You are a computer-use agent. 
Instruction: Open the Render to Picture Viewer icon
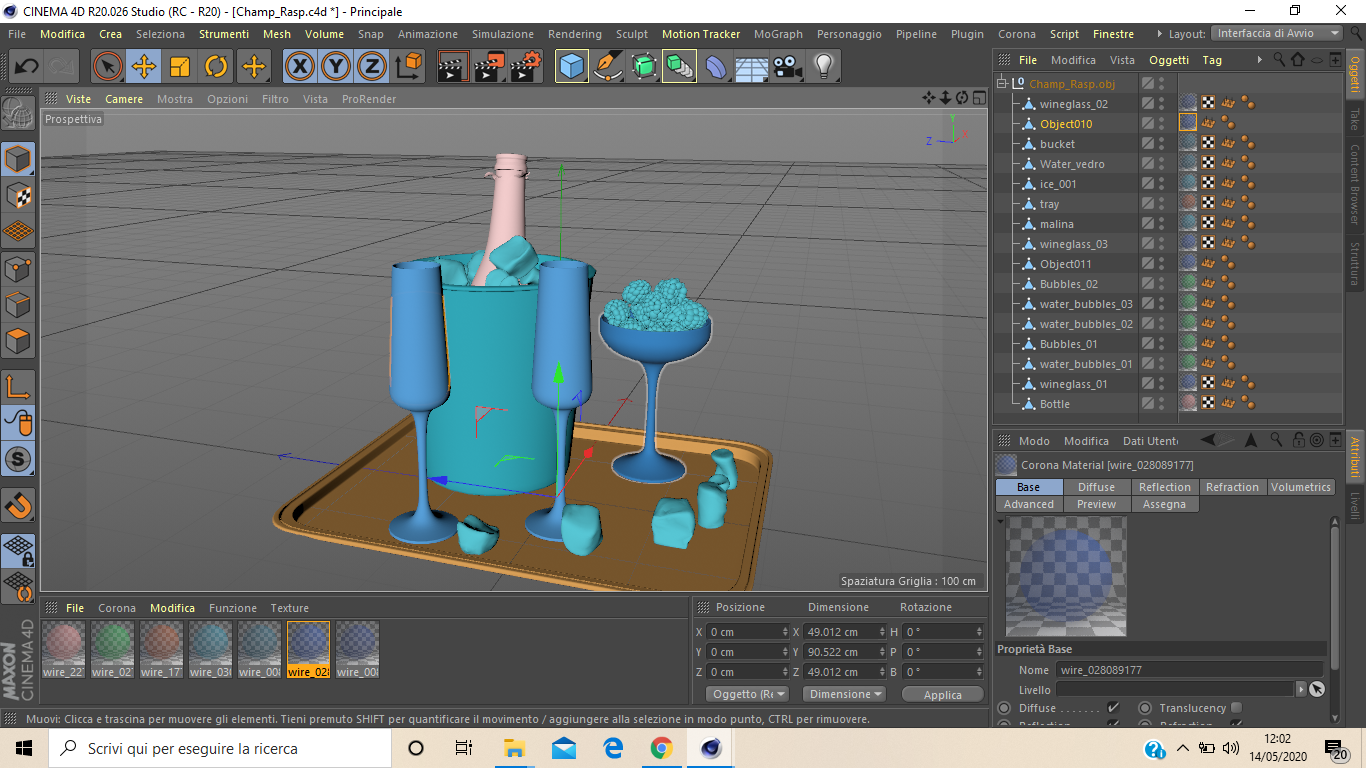490,67
